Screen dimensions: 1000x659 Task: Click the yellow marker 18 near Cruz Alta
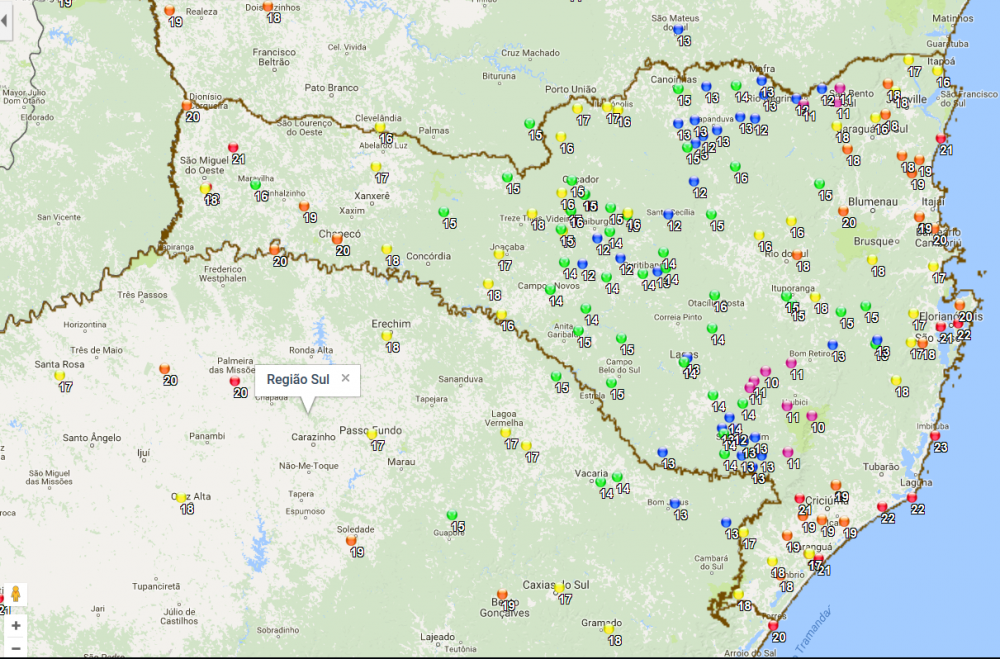[x=181, y=497]
